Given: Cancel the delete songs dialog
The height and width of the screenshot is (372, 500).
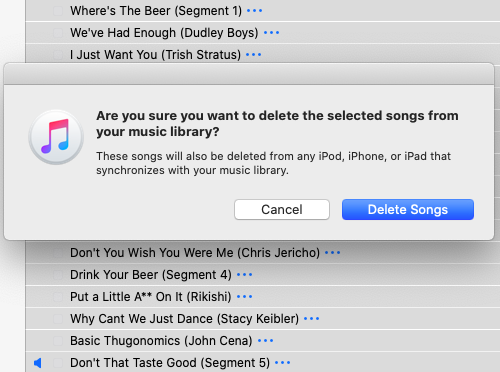Looking at the screenshot, I should click(282, 209).
